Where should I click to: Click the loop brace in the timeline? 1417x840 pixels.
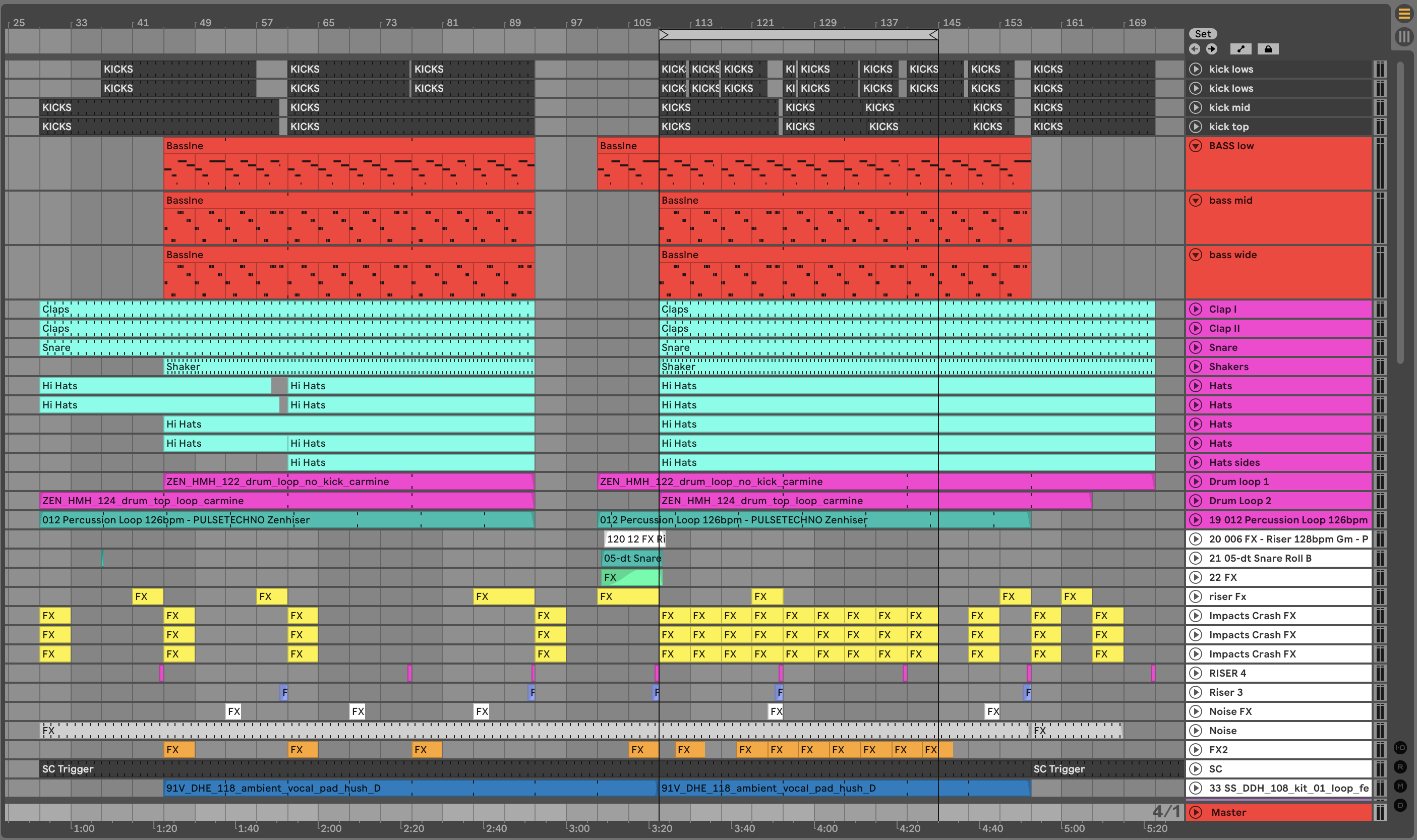[x=798, y=35]
